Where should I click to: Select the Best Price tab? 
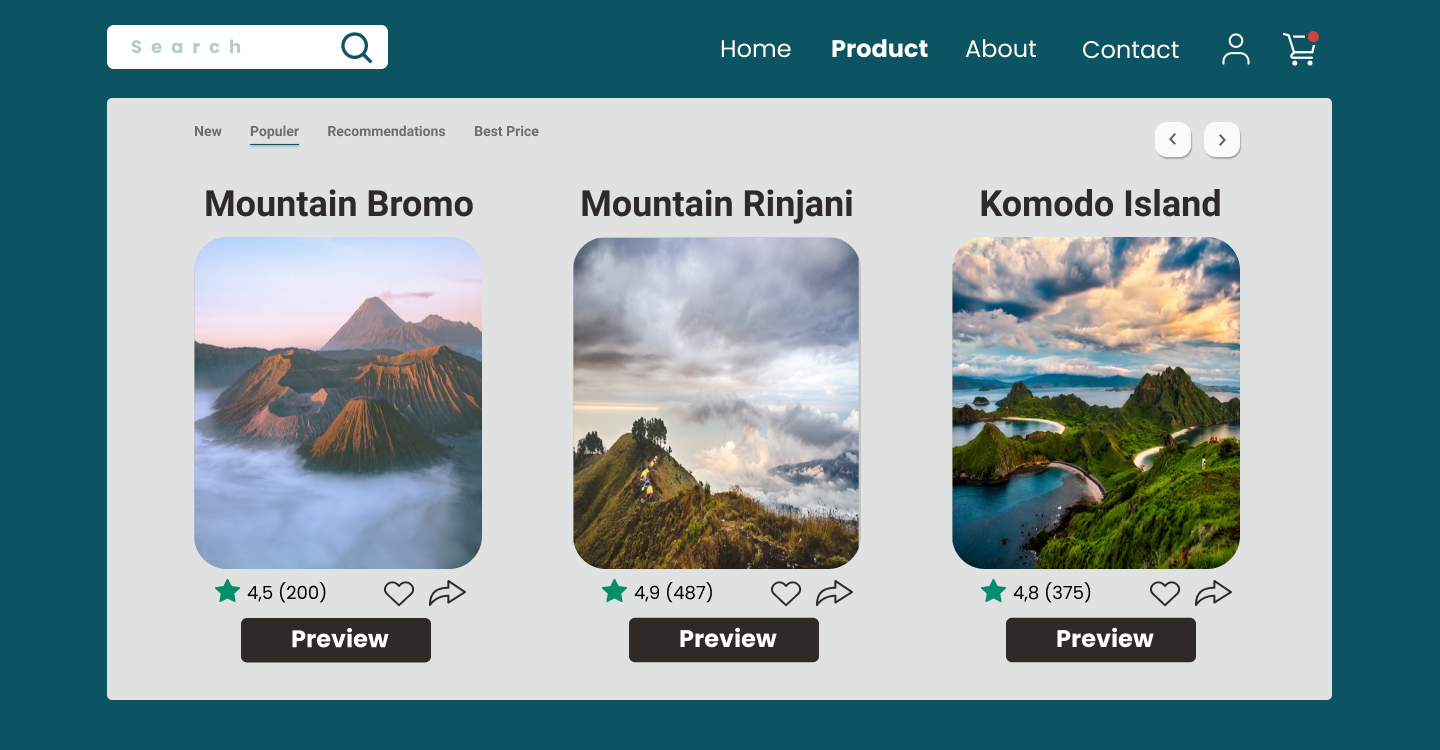tap(506, 131)
